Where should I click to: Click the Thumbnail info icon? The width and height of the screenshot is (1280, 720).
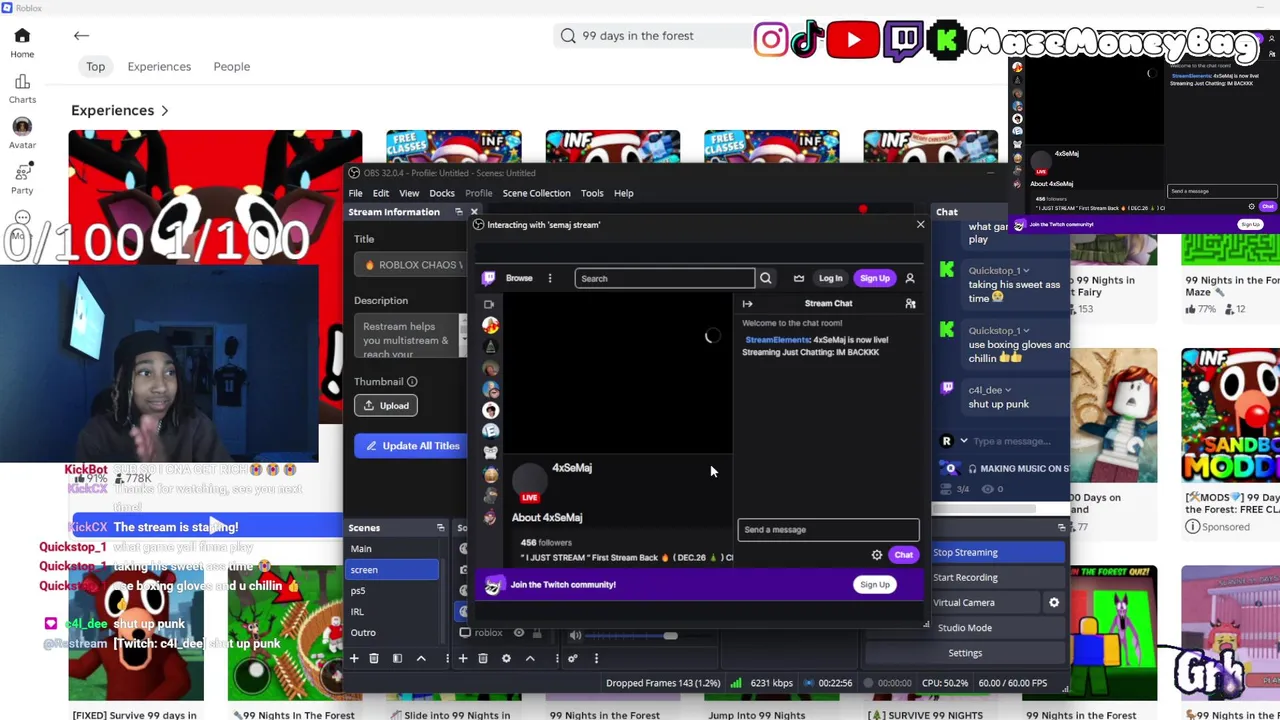click(412, 381)
